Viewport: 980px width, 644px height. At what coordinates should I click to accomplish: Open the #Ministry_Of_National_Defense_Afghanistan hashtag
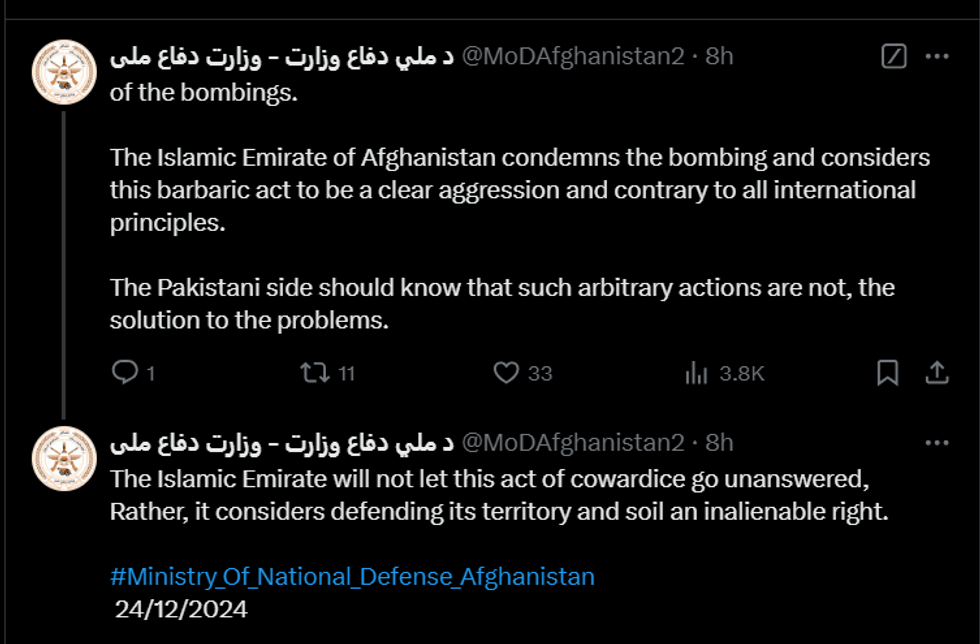pos(352,577)
